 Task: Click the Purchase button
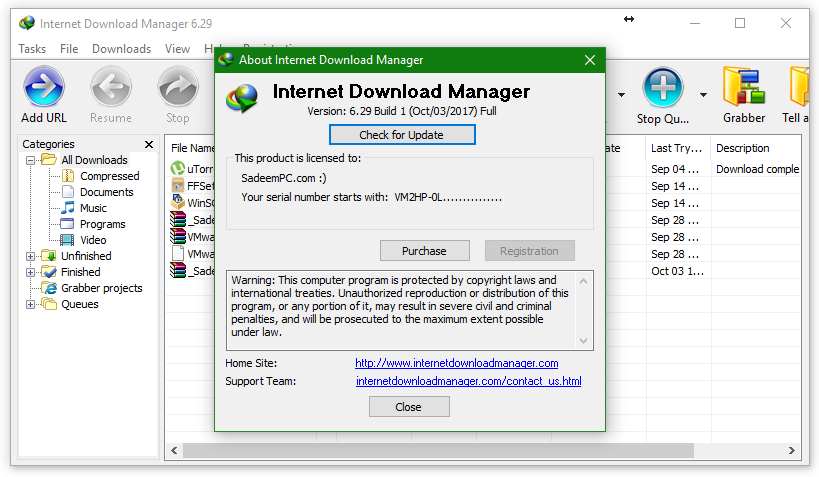coord(424,251)
